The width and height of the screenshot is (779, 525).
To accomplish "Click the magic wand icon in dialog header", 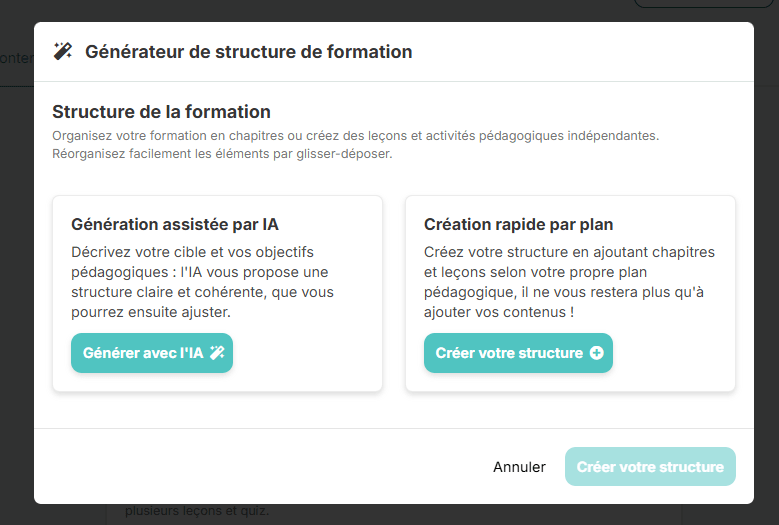I will 63,52.
